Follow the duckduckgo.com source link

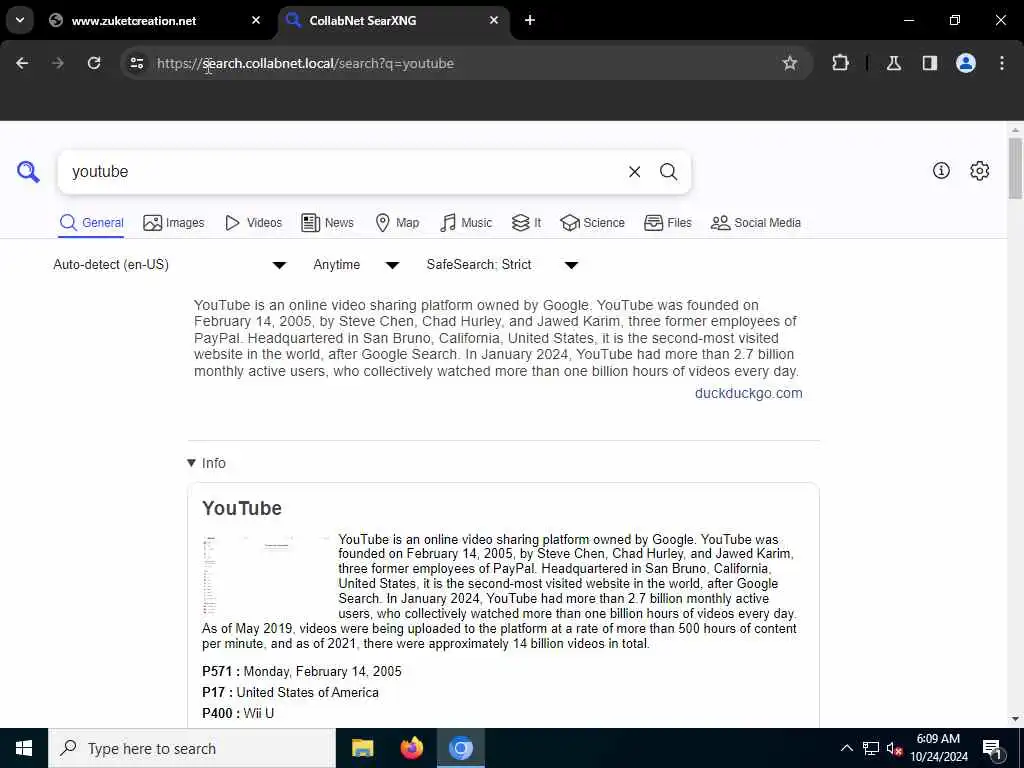(748, 393)
